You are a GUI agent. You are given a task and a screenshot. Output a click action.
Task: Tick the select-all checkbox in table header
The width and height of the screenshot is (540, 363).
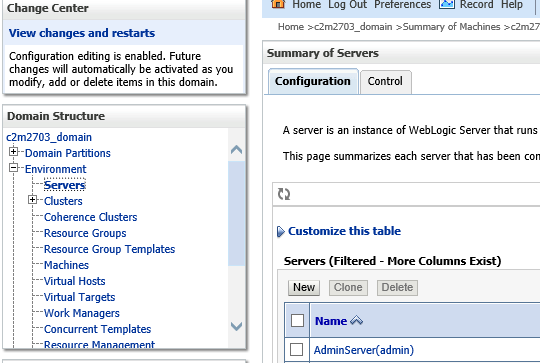click(297, 321)
